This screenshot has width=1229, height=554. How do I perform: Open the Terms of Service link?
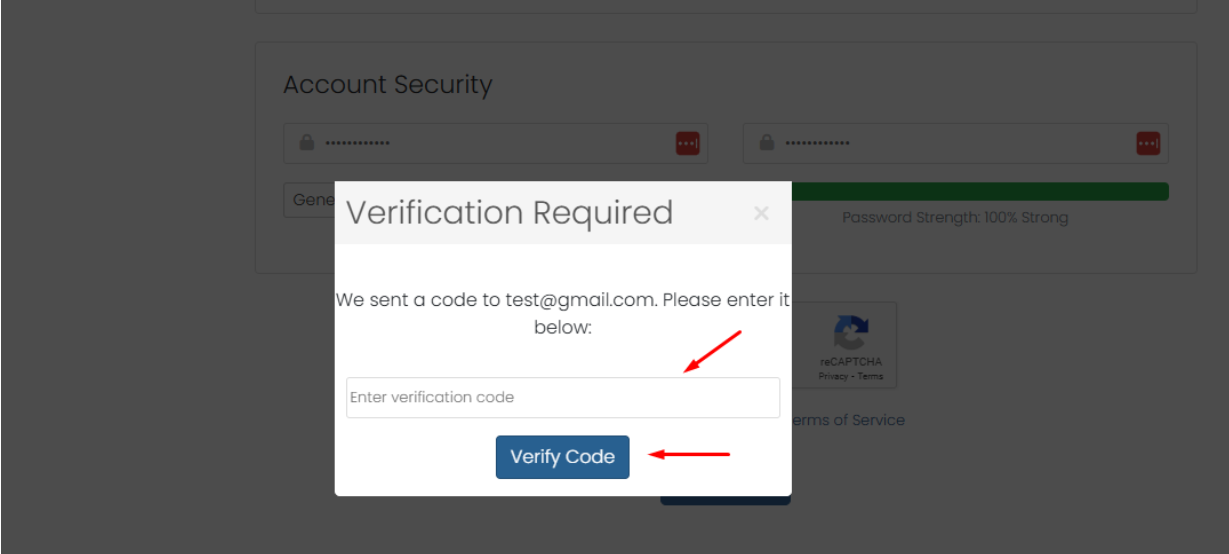848,420
